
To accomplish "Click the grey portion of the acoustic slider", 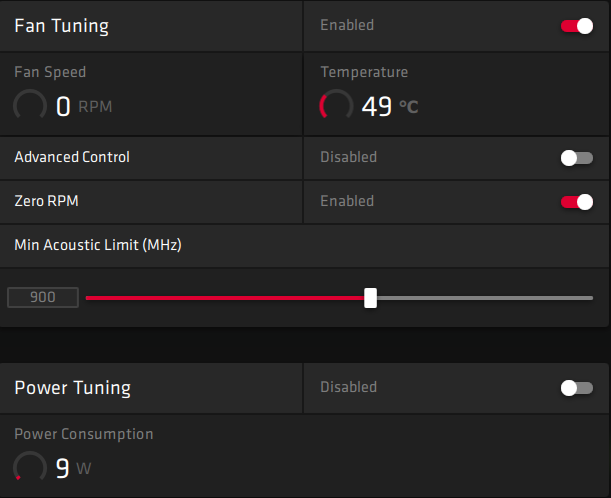I will (485, 298).
